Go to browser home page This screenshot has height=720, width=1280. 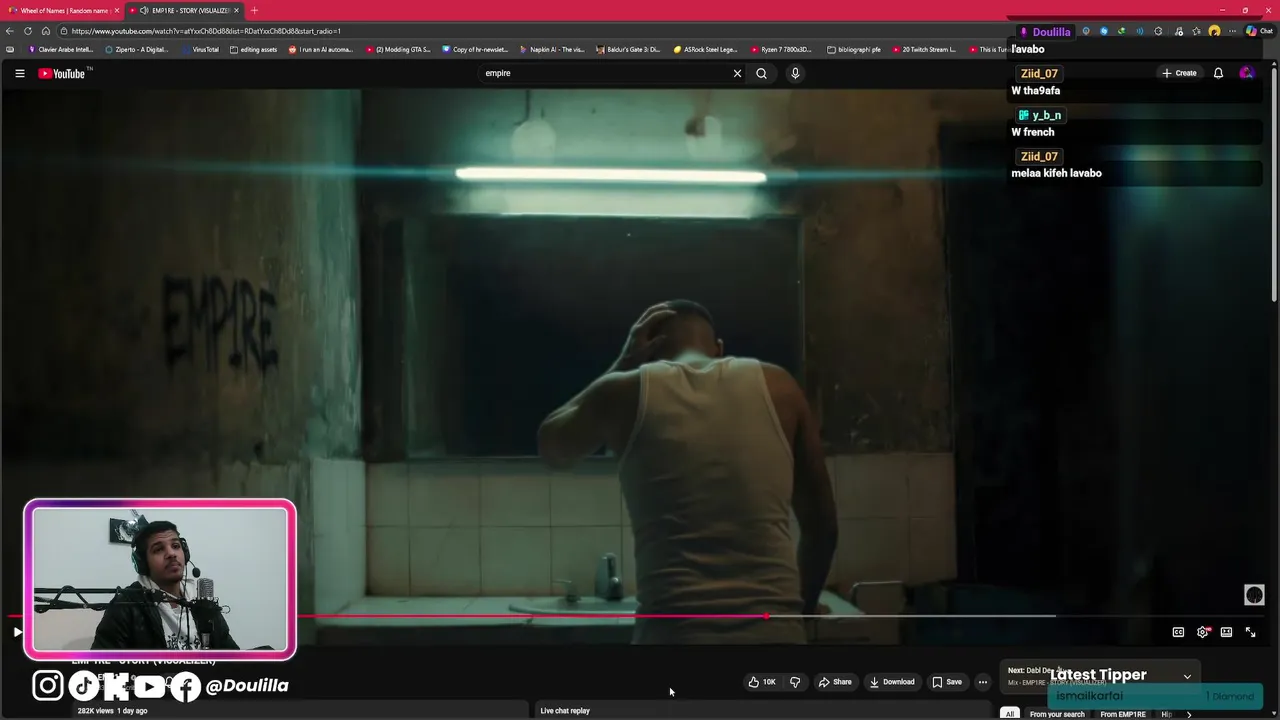tap(46, 31)
